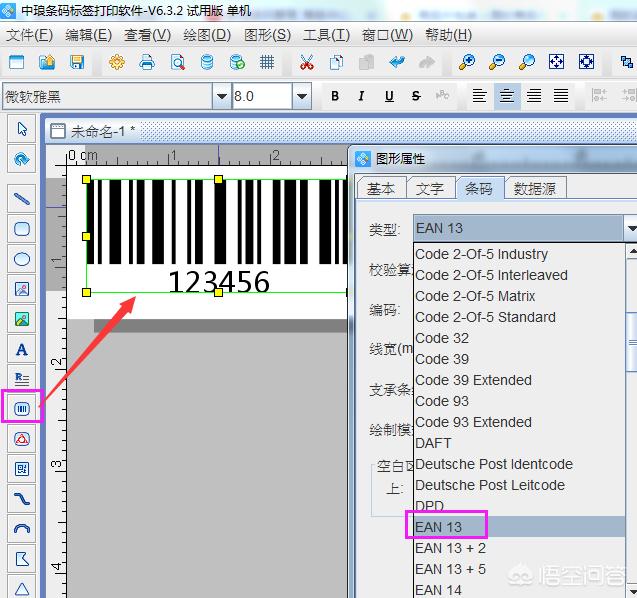This screenshot has height=598, width=637.
Task: Toggle underline formatting
Action: (x=389, y=96)
